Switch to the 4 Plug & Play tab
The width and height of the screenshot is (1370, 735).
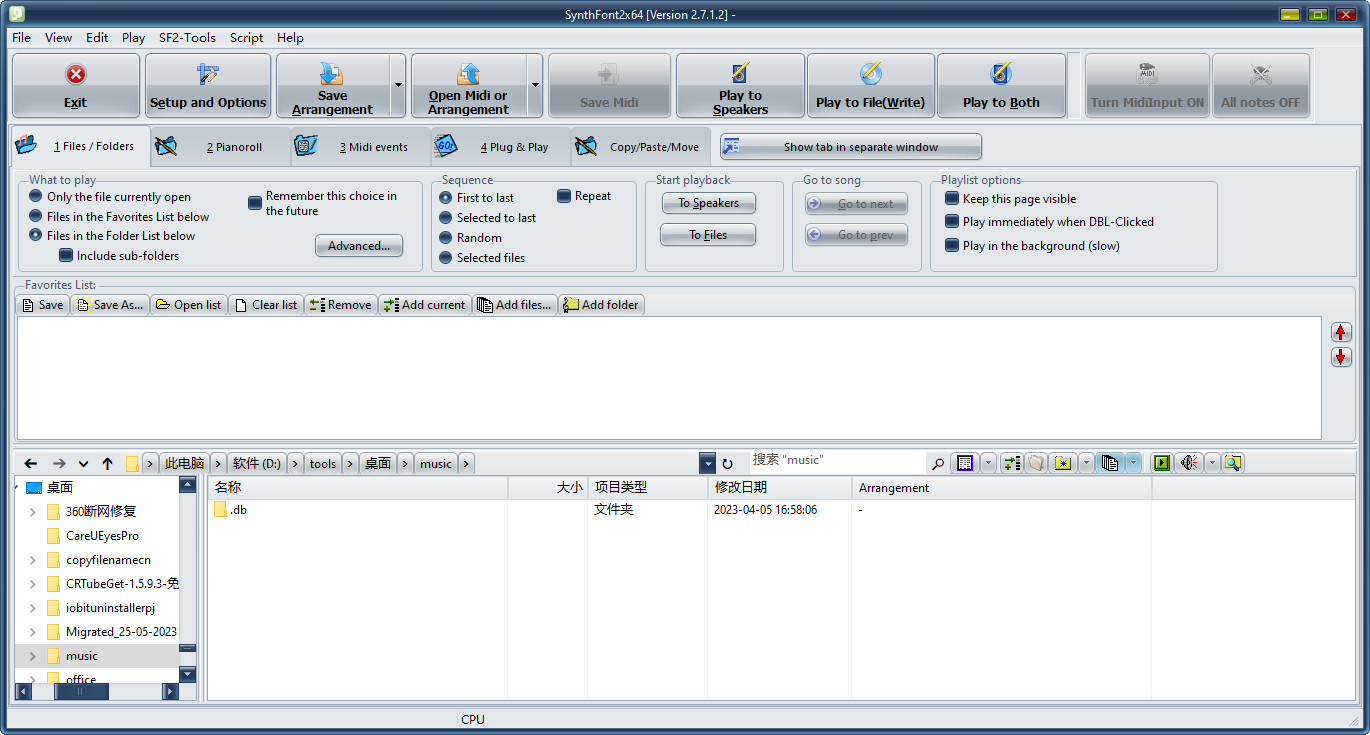tap(500, 147)
